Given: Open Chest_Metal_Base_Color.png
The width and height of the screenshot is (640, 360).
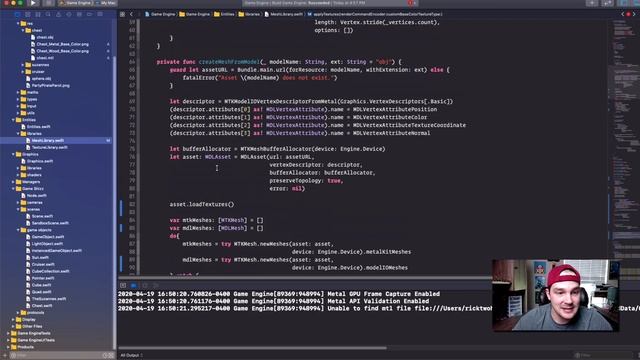Looking at the screenshot, I should pyautogui.click(x=62, y=44).
